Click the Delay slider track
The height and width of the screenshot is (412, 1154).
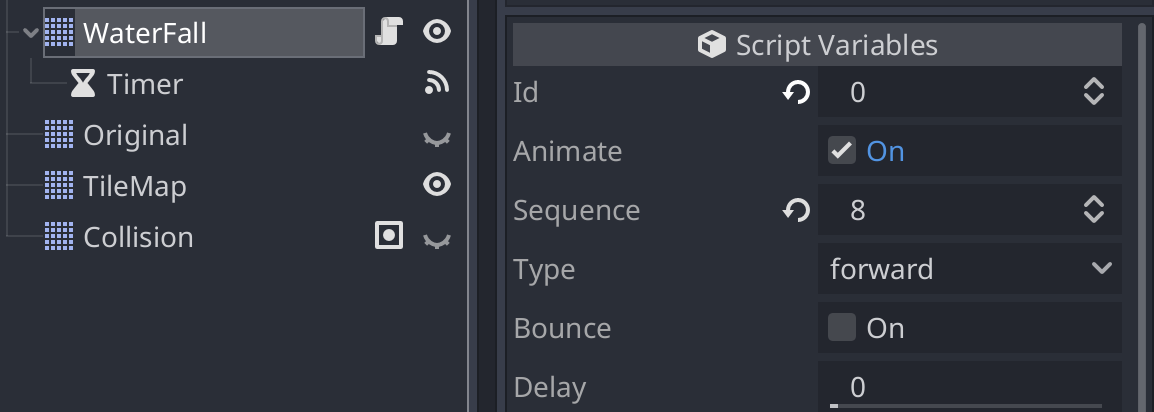pos(966,405)
